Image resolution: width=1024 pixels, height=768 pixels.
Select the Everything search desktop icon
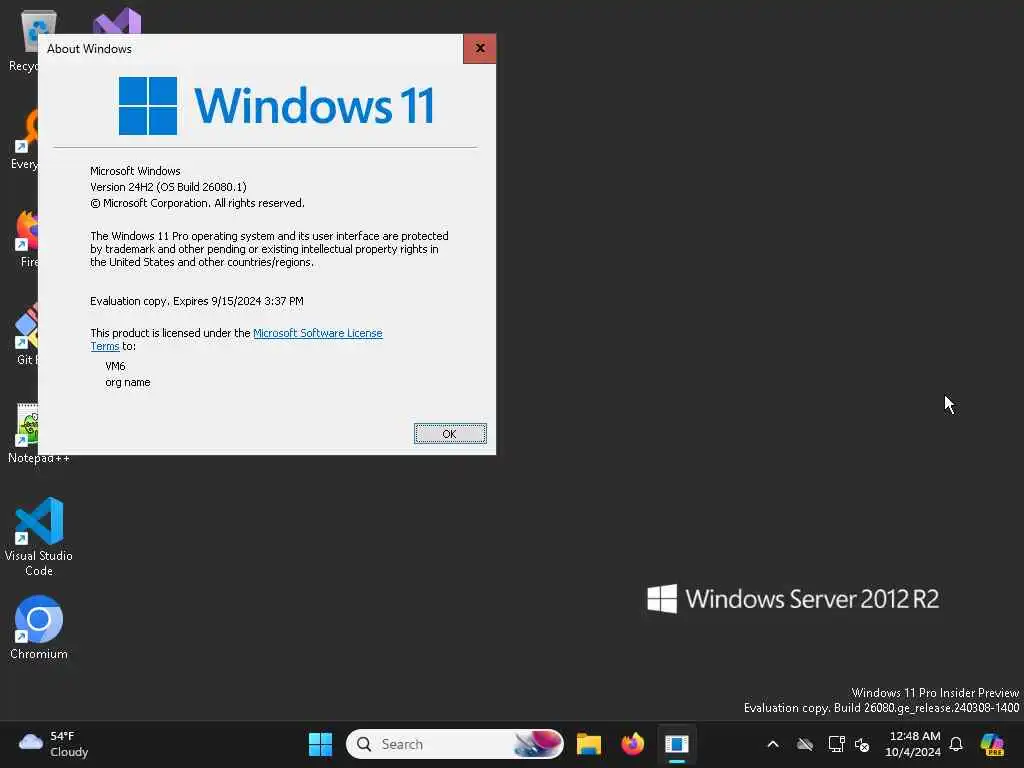click(x=25, y=140)
